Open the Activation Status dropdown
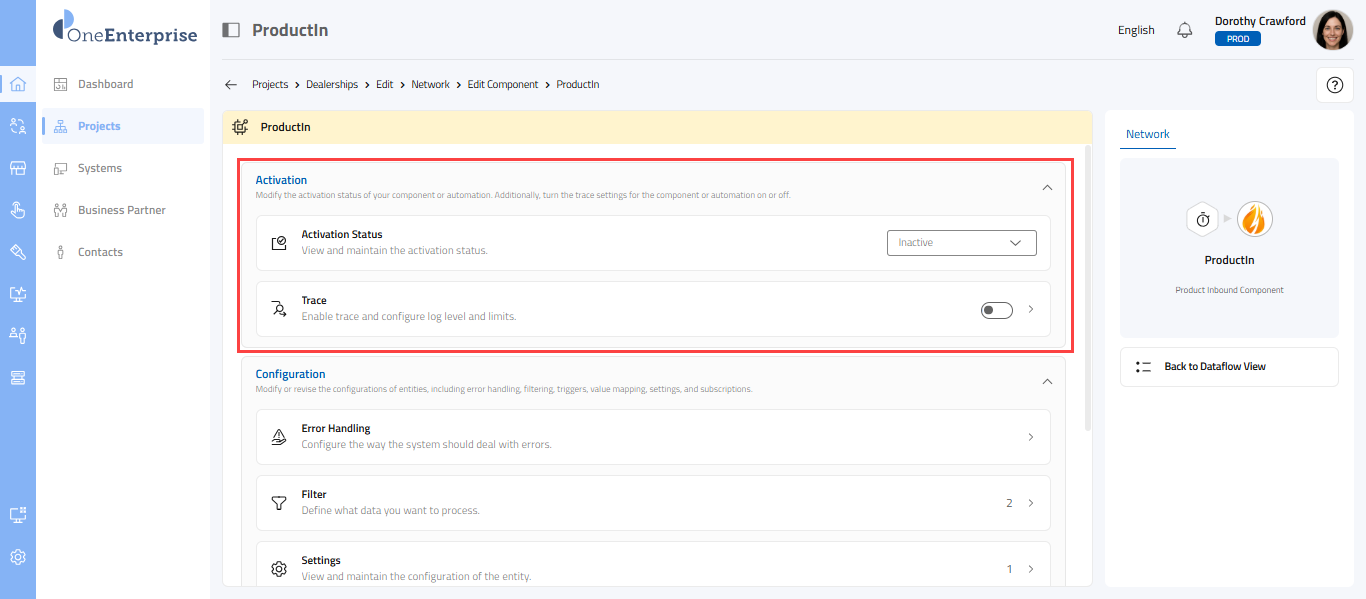 [x=961, y=243]
